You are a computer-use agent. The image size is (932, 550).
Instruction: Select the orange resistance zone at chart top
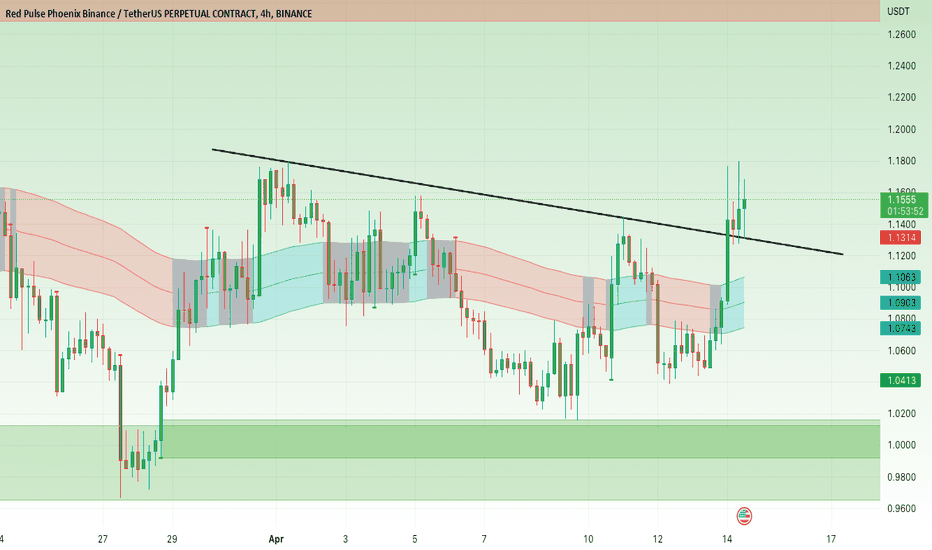pyautogui.click(x=440, y=11)
